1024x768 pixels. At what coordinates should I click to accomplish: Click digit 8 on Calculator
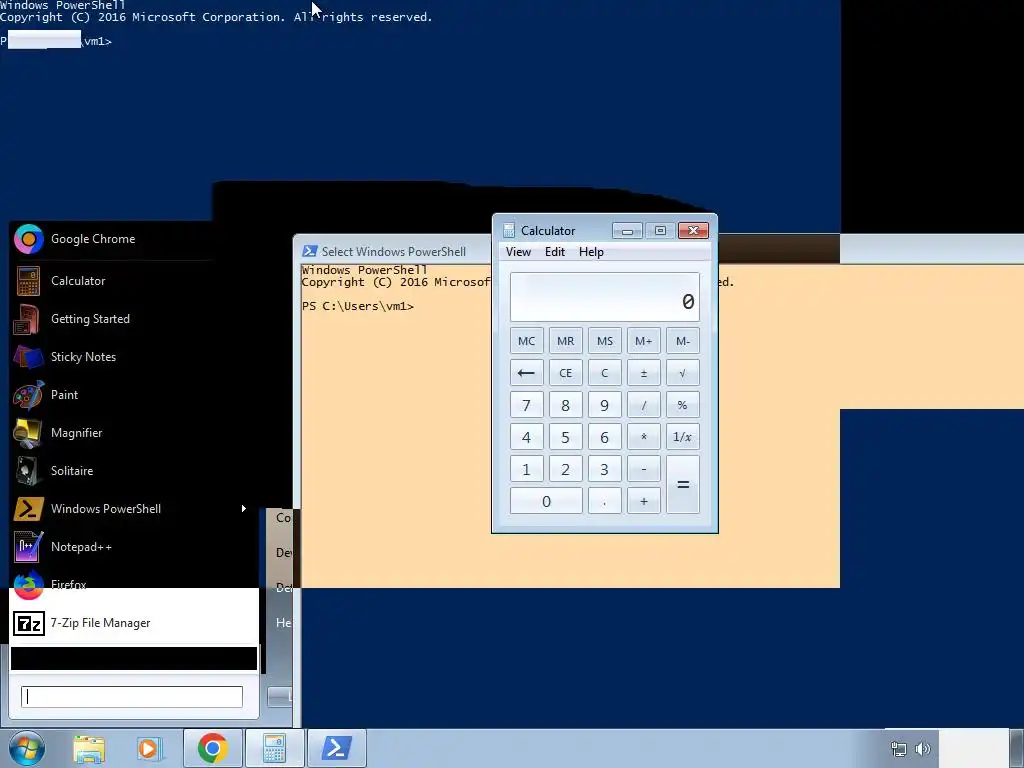566,405
